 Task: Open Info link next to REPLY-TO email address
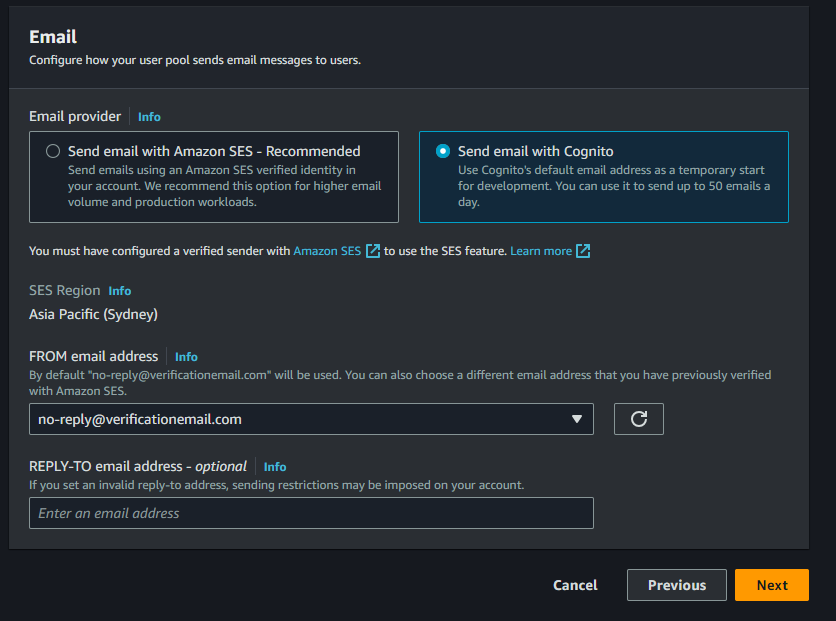coord(275,467)
